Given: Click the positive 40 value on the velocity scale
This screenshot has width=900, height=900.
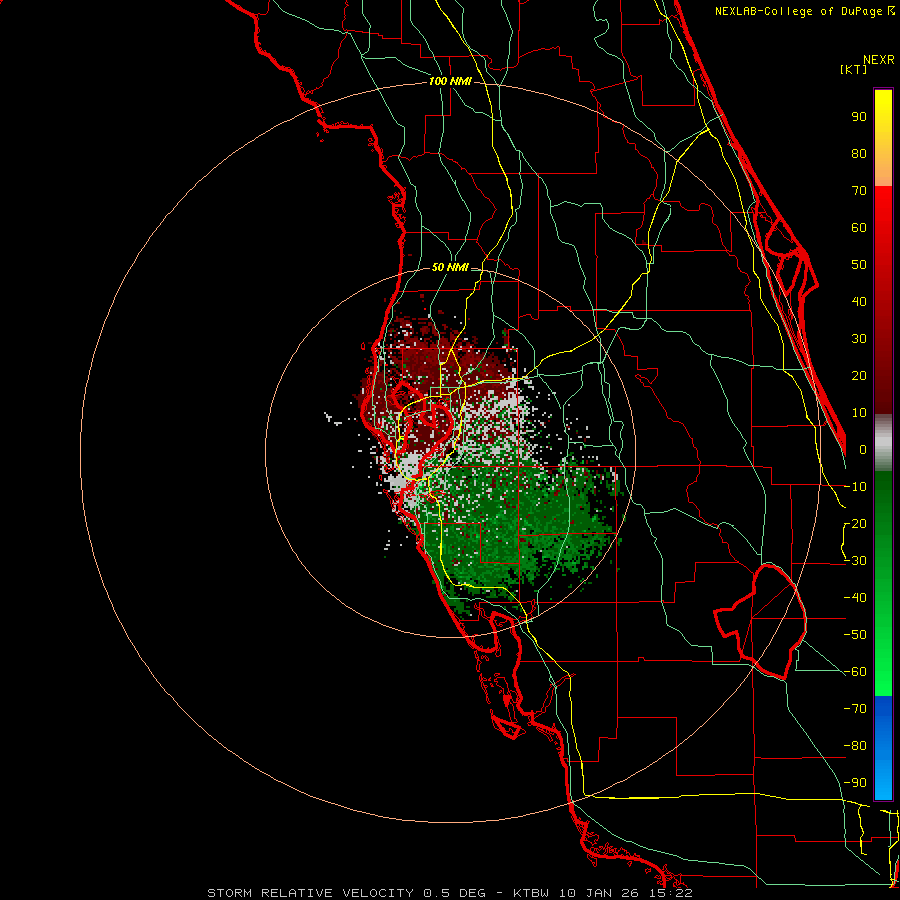Looking at the screenshot, I should [859, 302].
